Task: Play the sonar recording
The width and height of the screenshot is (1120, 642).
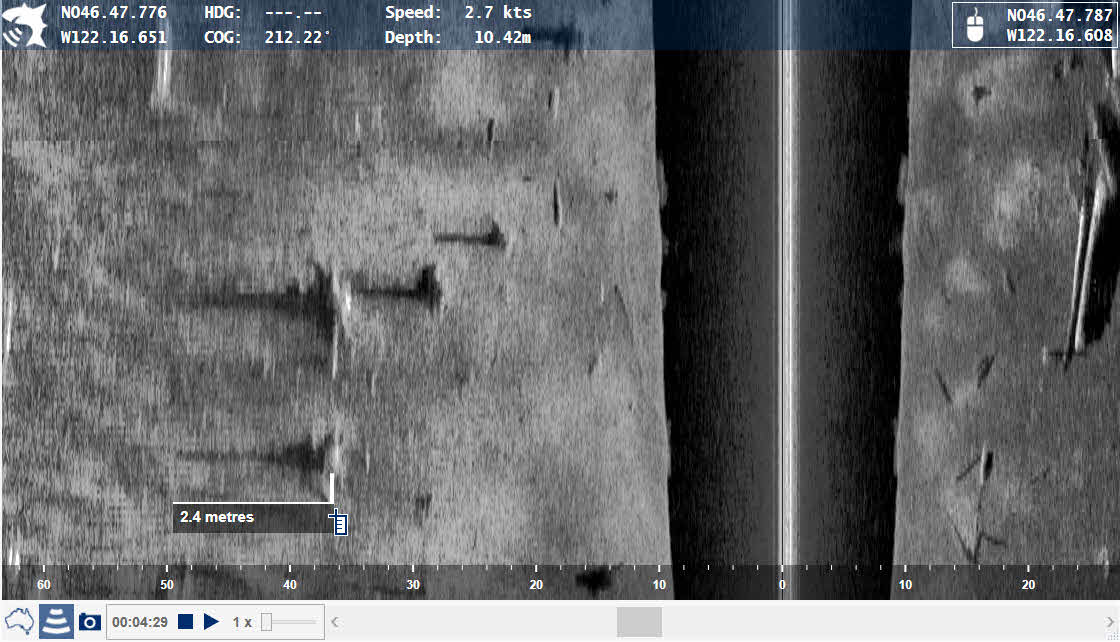Action: coord(211,622)
